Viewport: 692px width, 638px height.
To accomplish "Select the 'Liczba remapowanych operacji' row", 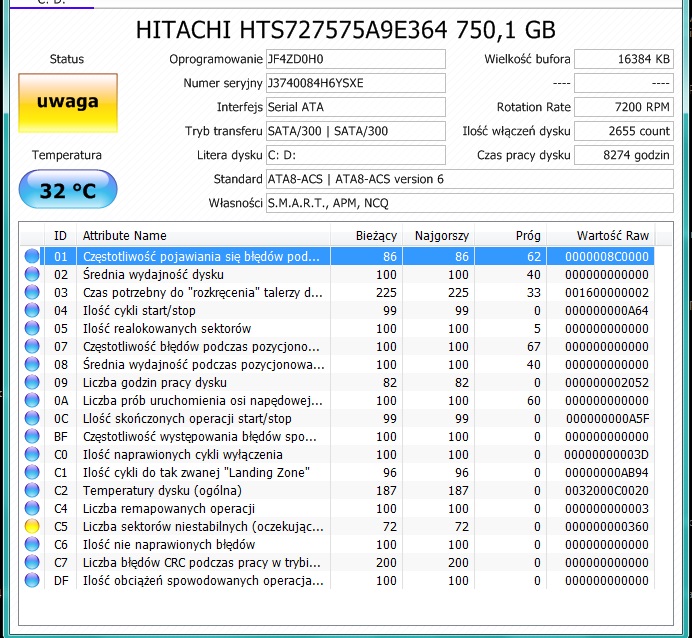I will coord(338,508).
